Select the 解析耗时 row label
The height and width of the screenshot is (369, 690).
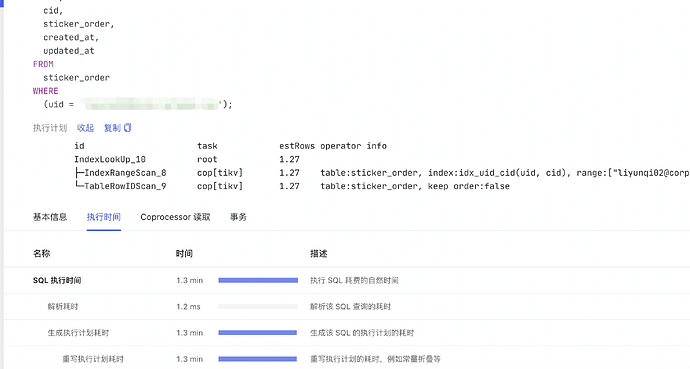click(63, 307)
